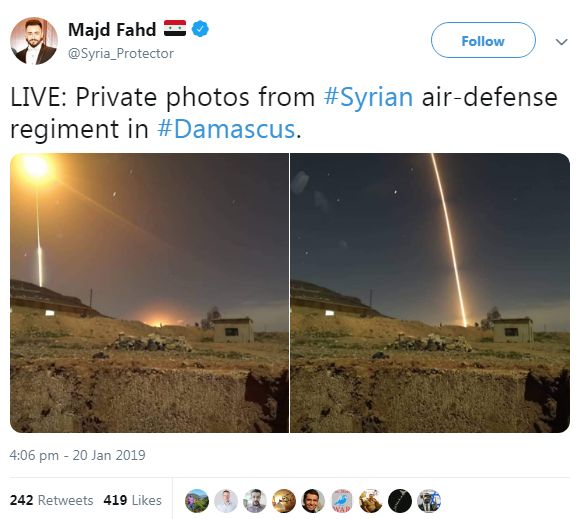The height and width of the screenshot is (519, 579).
Task: Open the third liker's bearded man avatar
Action: pyautogui.click(x=255, y=501)
